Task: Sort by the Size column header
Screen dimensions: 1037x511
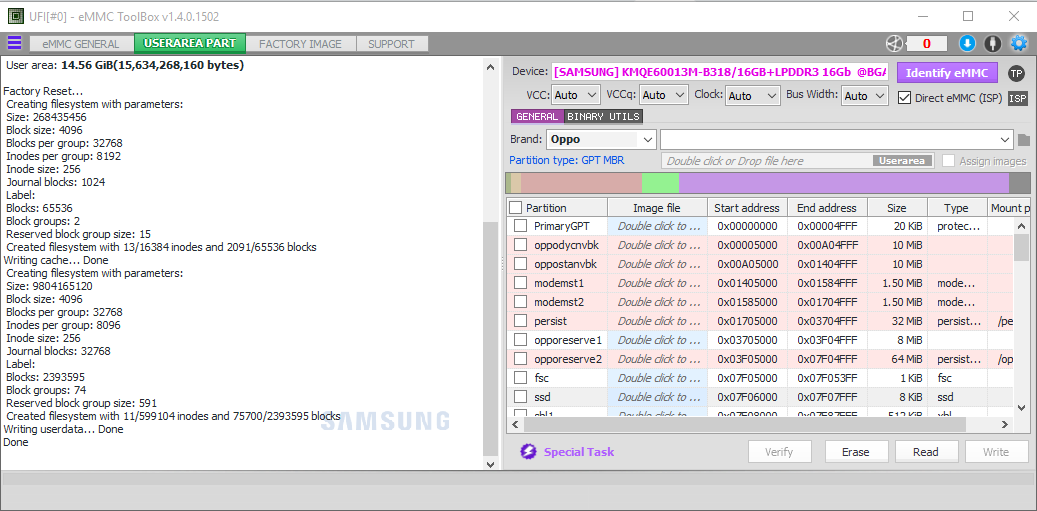Action: (x=897, y=208)
